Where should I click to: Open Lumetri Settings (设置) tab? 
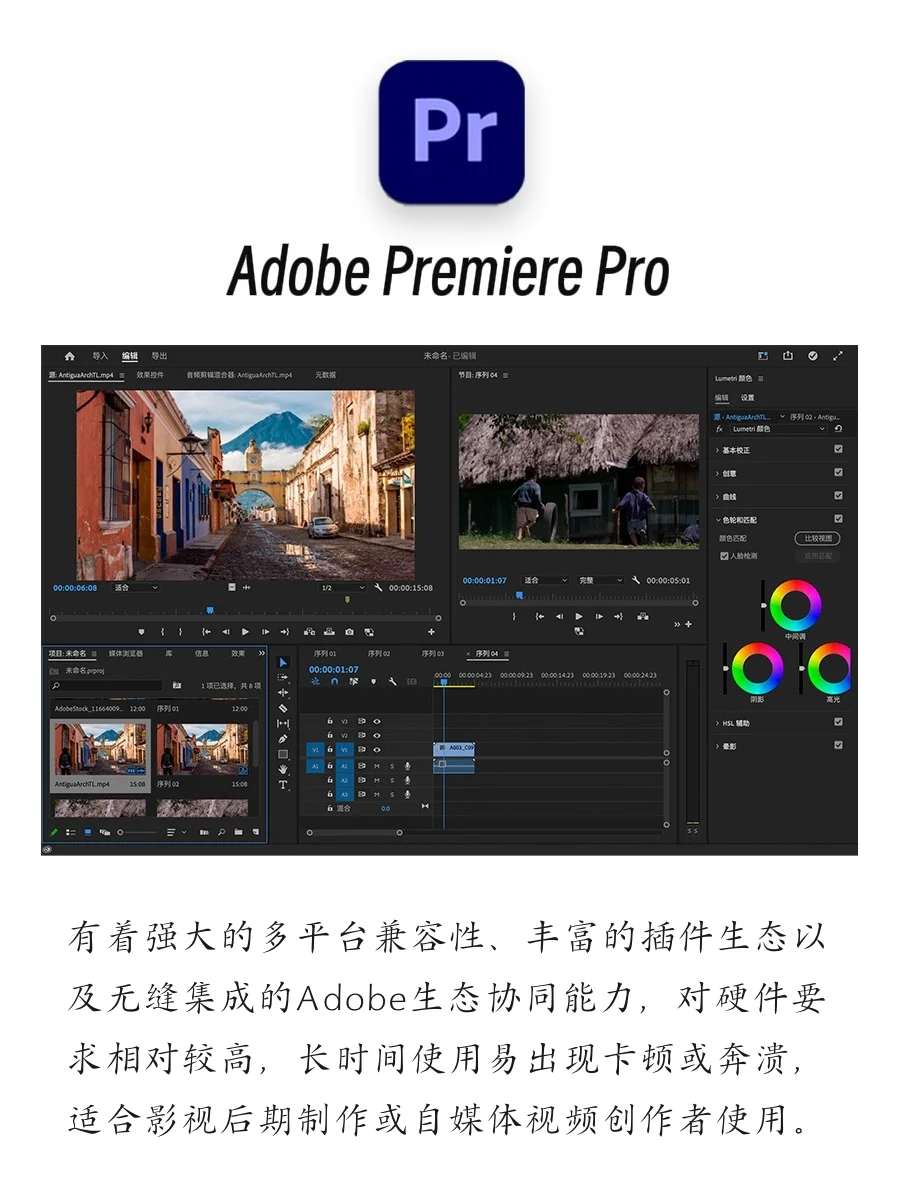[x=747, y=398]
